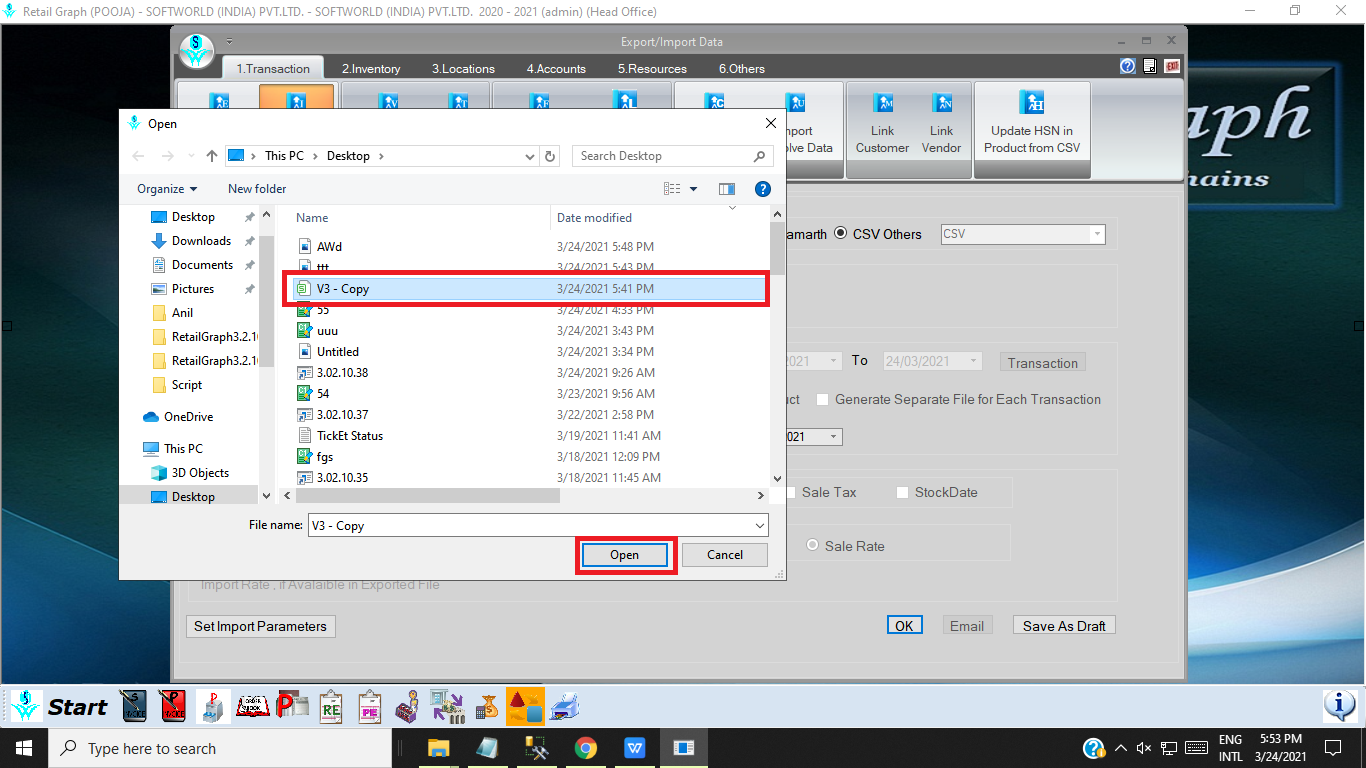Click the Set Import Parameters button

coord(260,626)
